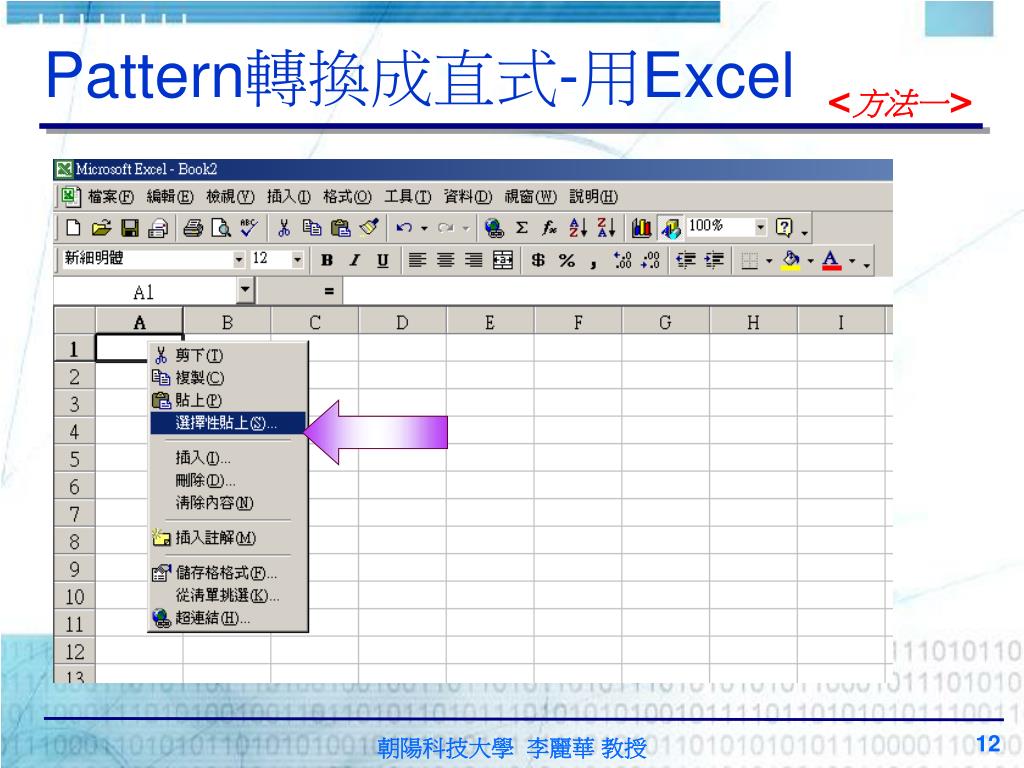
Task: Click the Copy toolbar icon
Action: click(x=312, y=227)
